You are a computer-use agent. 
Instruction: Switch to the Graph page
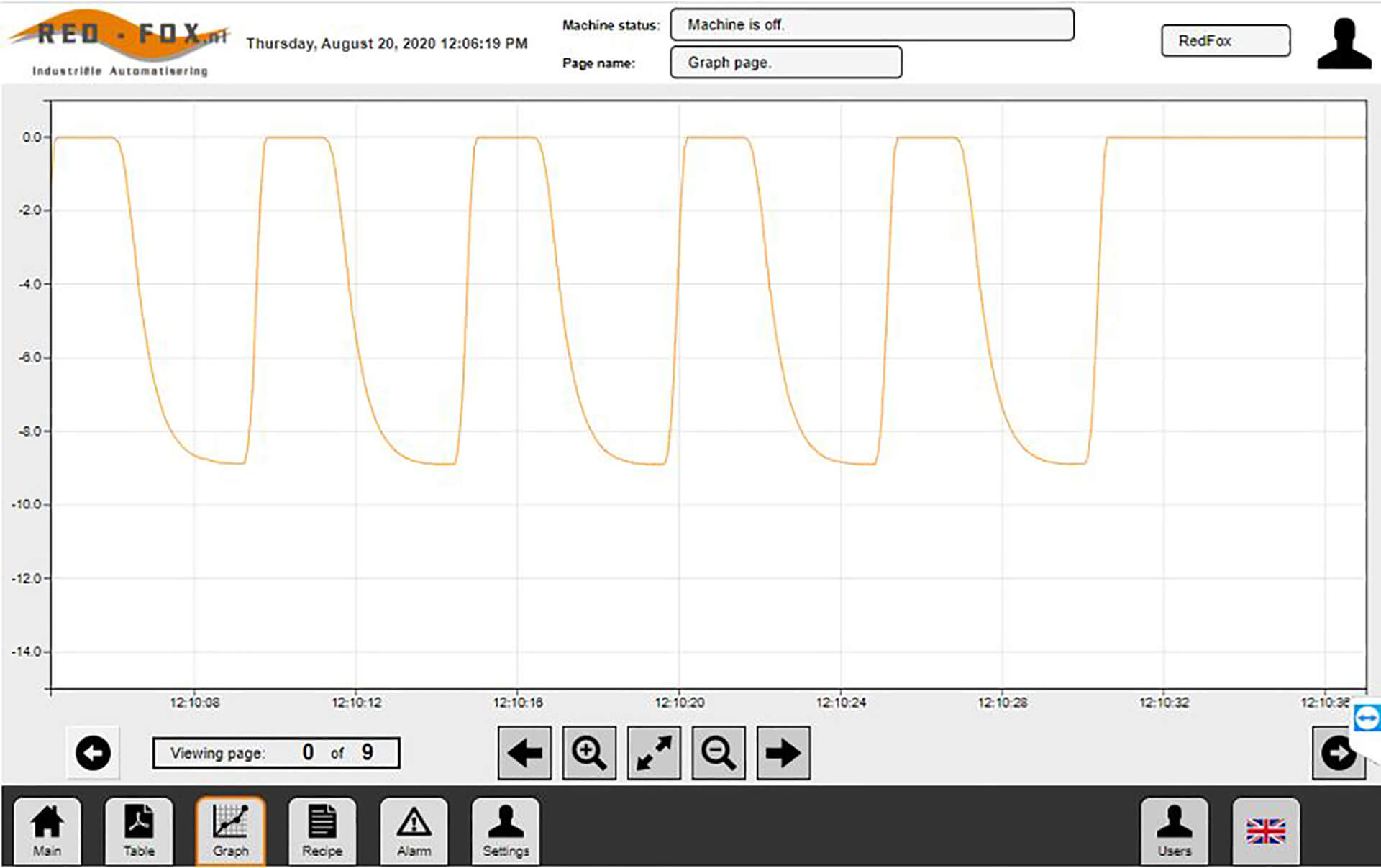230,831
